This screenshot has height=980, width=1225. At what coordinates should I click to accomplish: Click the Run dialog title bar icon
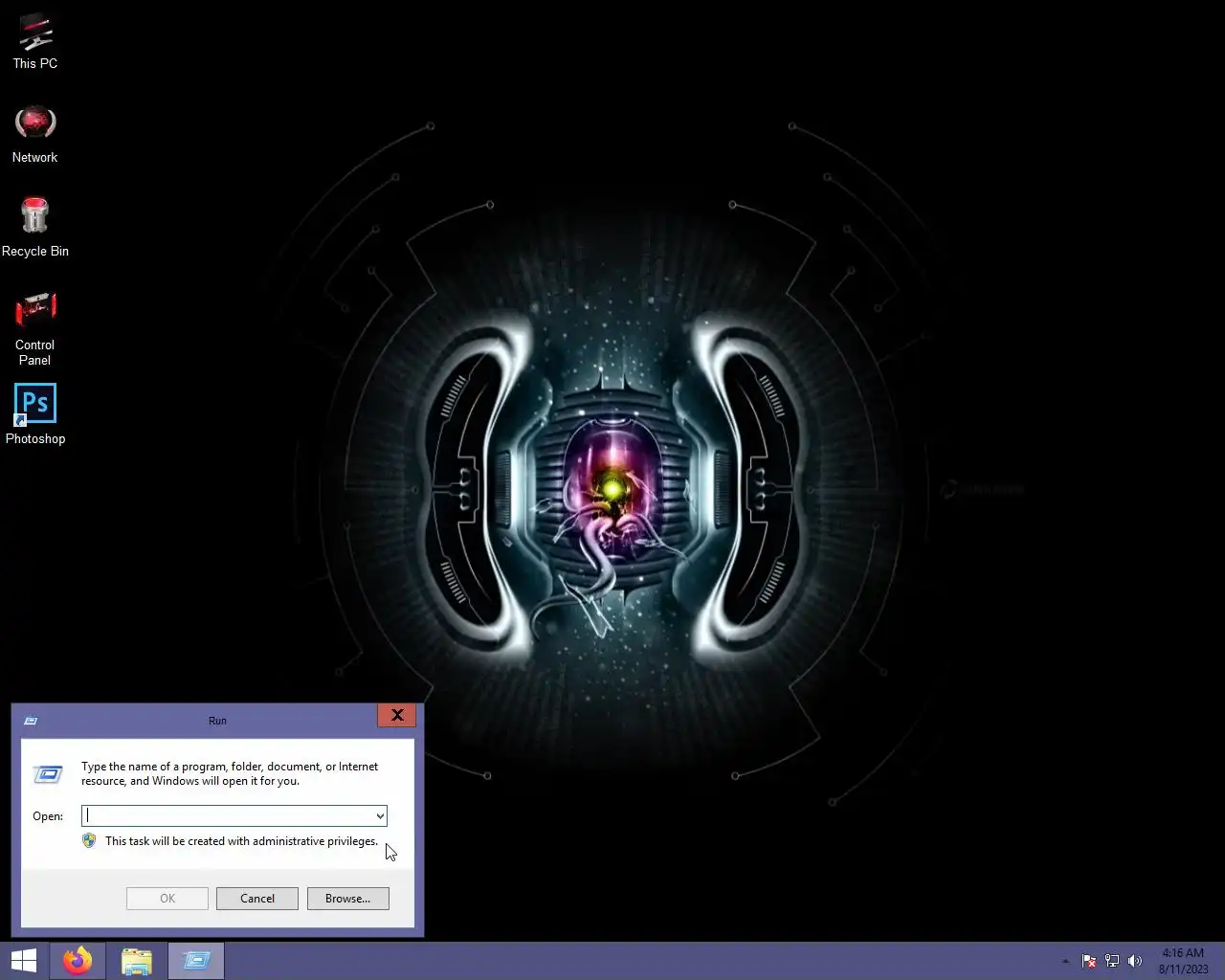pyautogui.click(x=31, y=721)
